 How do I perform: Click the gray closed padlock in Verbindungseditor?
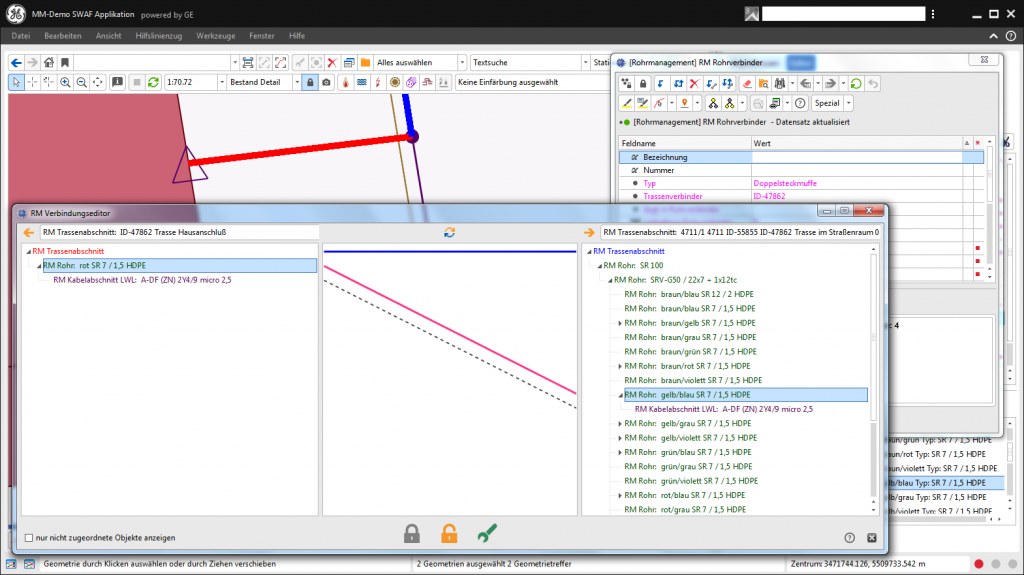click(412, 534)
